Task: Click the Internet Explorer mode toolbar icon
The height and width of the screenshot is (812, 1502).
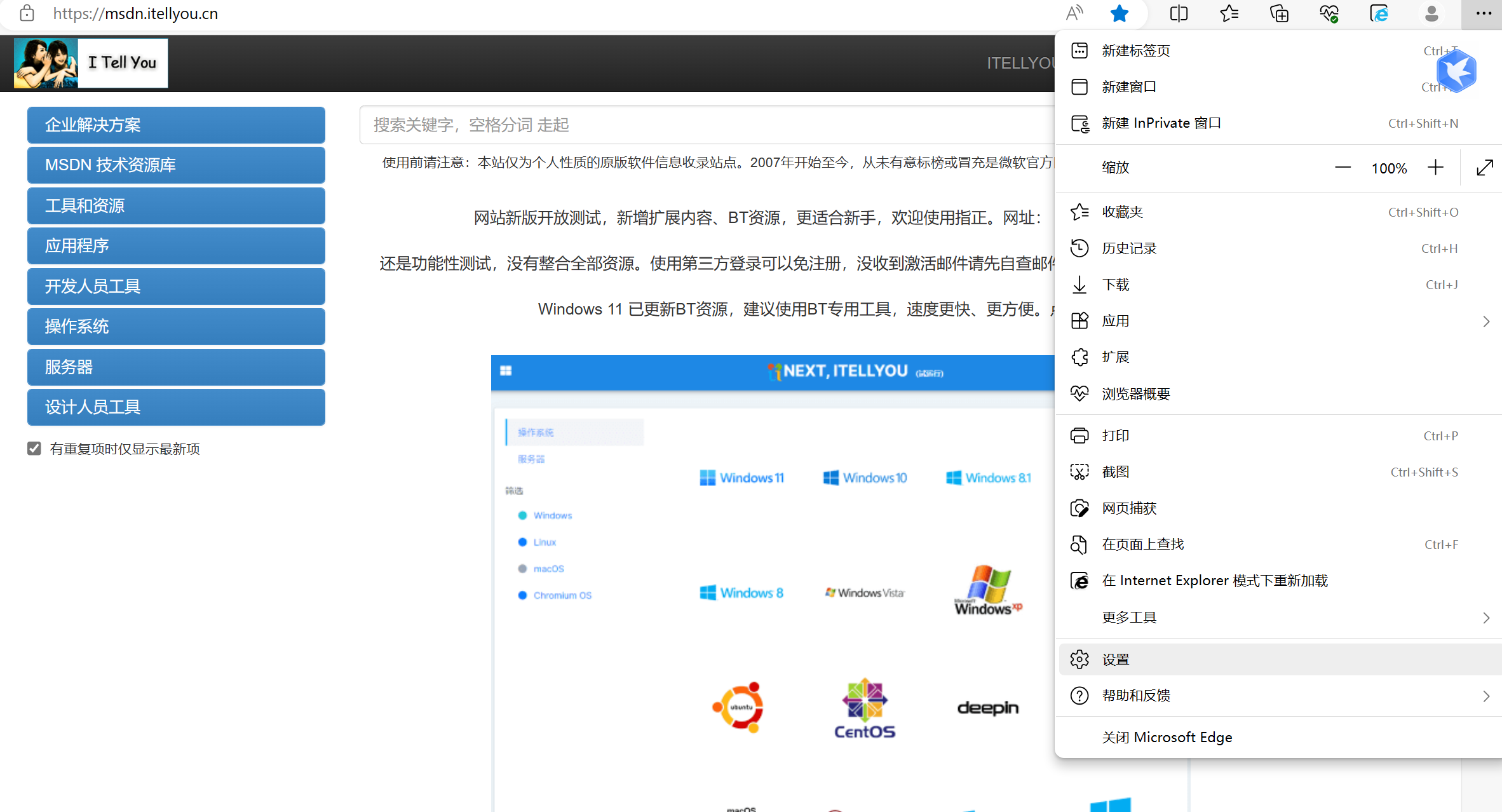Action: pos(1379,13)
